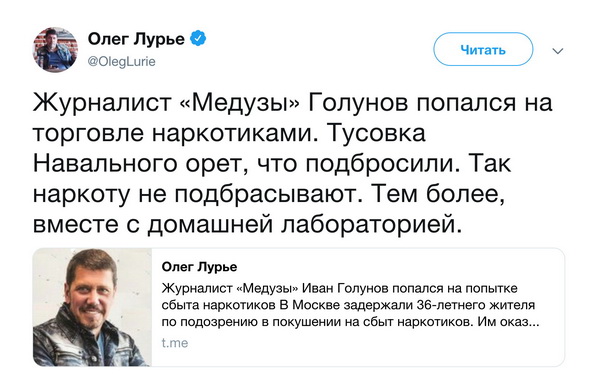Open Олег Лурье's round profile avatar
600x375 pixels.
coord(55,50)
